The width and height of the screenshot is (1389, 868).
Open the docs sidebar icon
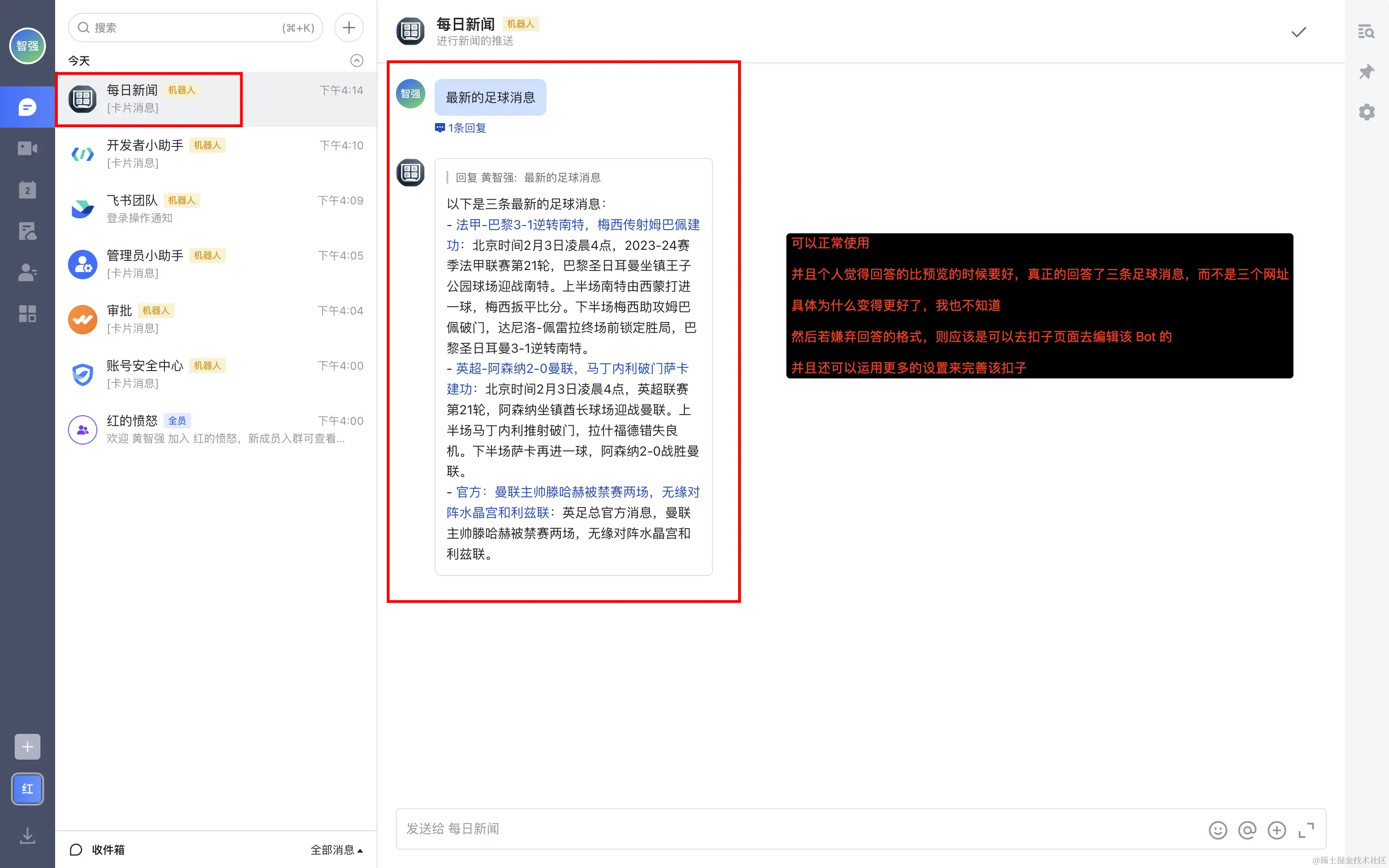pyautogui.click(x=27, y=231)
